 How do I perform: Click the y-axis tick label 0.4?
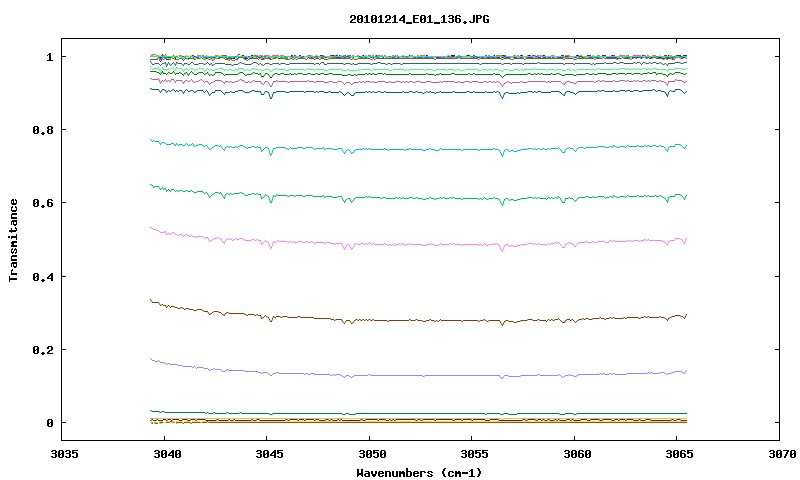coord(43,276)
